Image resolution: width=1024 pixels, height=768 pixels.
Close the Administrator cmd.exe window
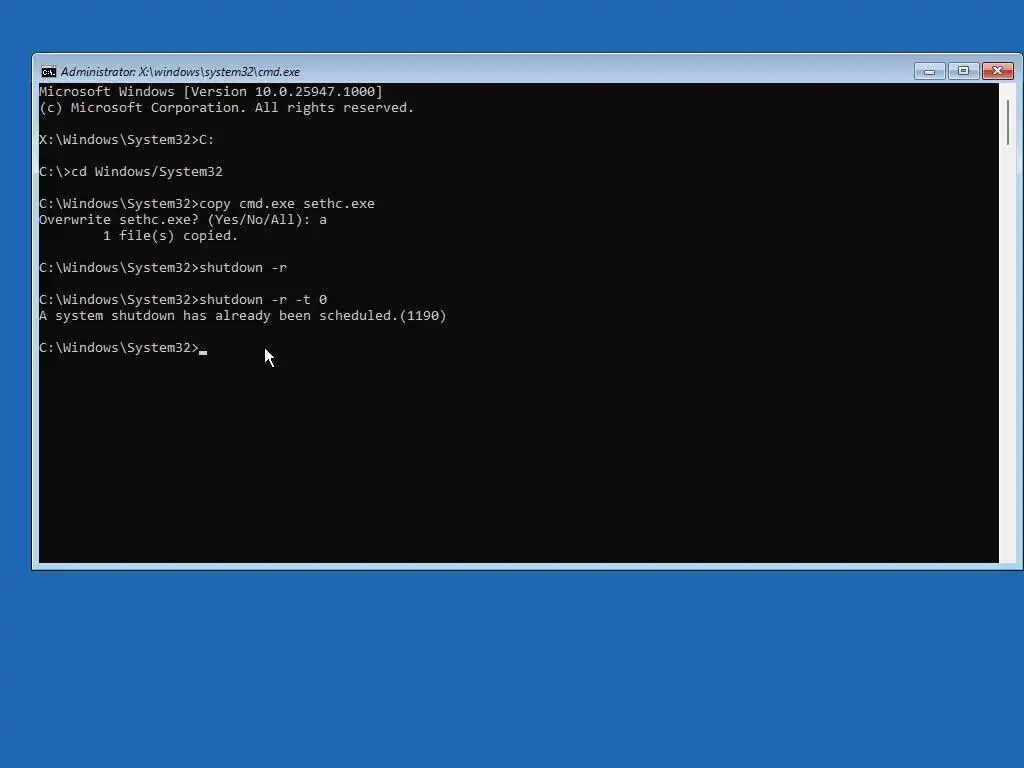[x=998, y=71]
